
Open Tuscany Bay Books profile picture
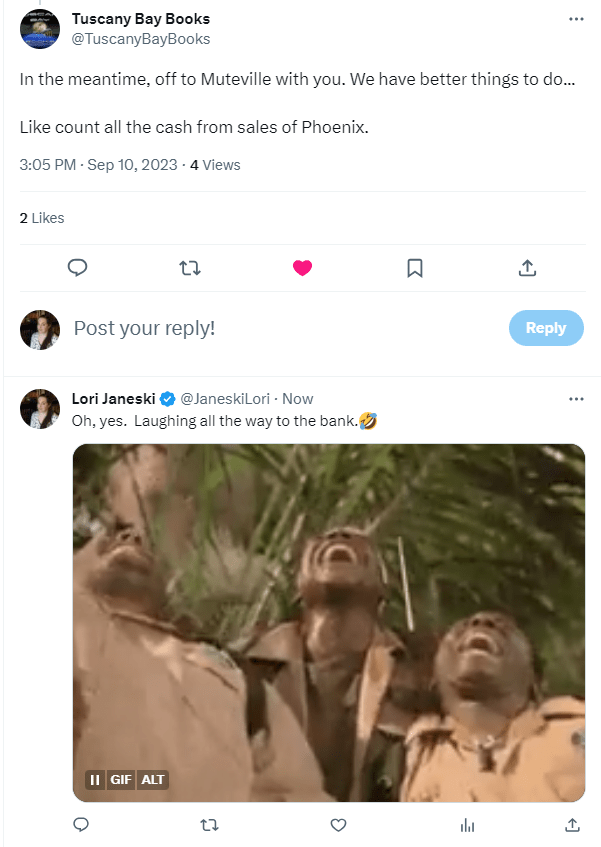click(40, 28)
